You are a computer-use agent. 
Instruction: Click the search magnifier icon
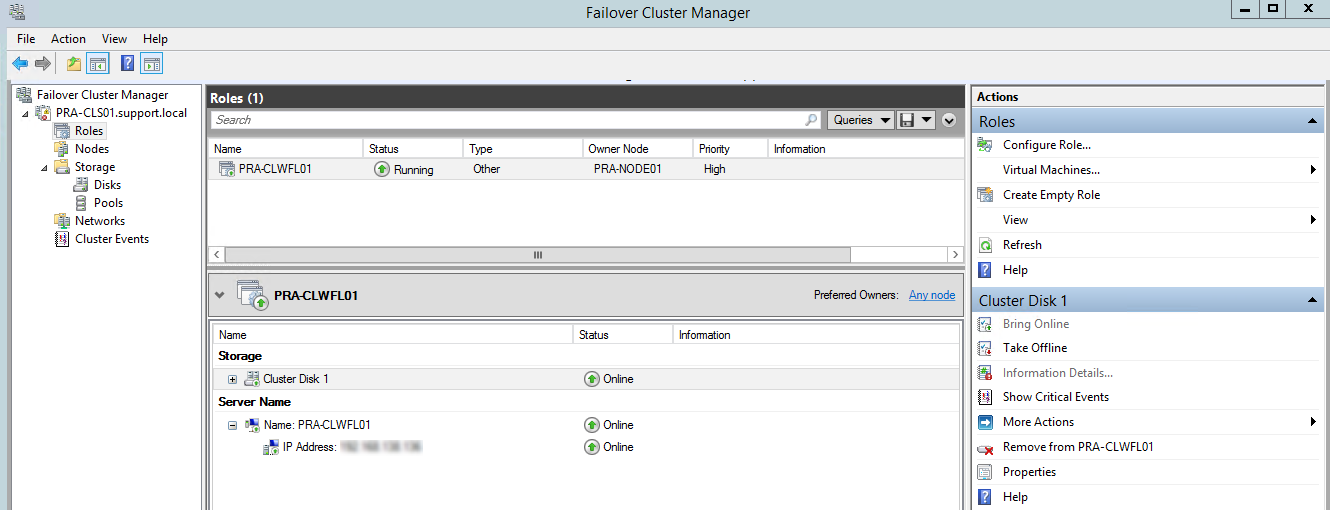(x=812, y=120)
